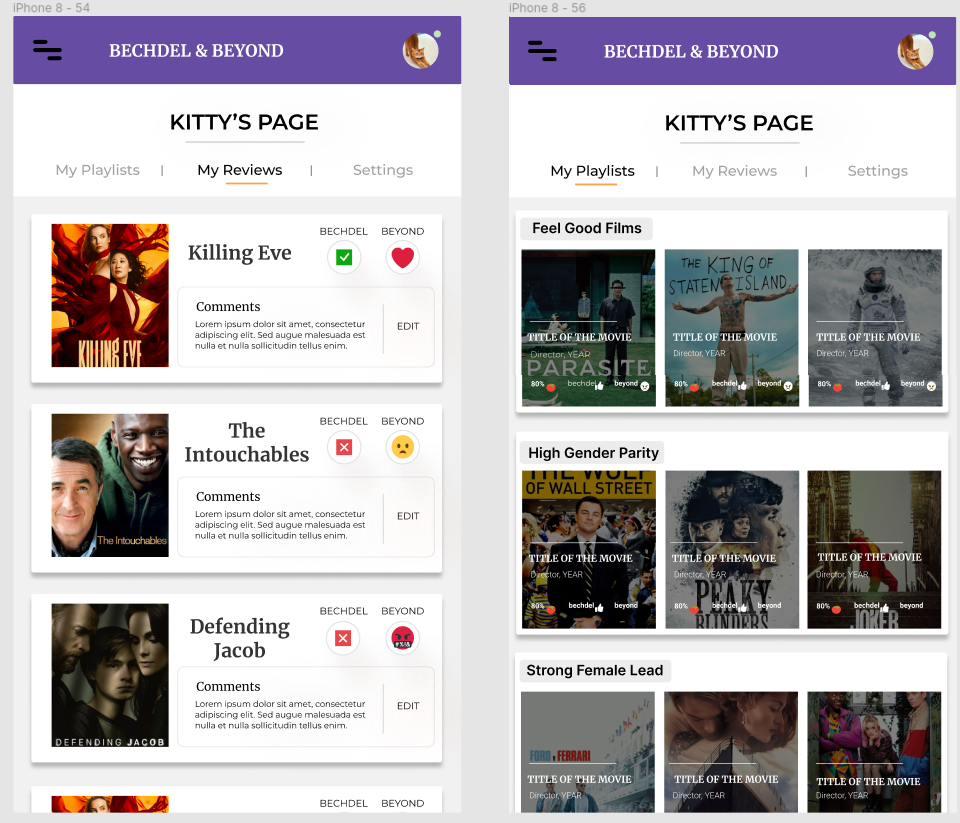
Task: Tap bechdel thumbs-up icon on Parasite card
Action: [x=599, y=386]
